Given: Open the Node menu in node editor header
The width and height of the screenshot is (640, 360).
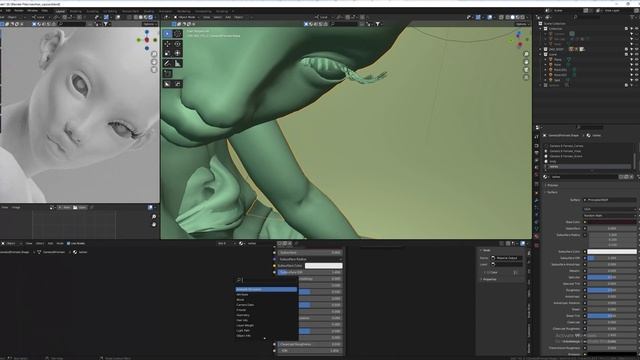Looking at the screenshot, I should click(x=60, y=243).
